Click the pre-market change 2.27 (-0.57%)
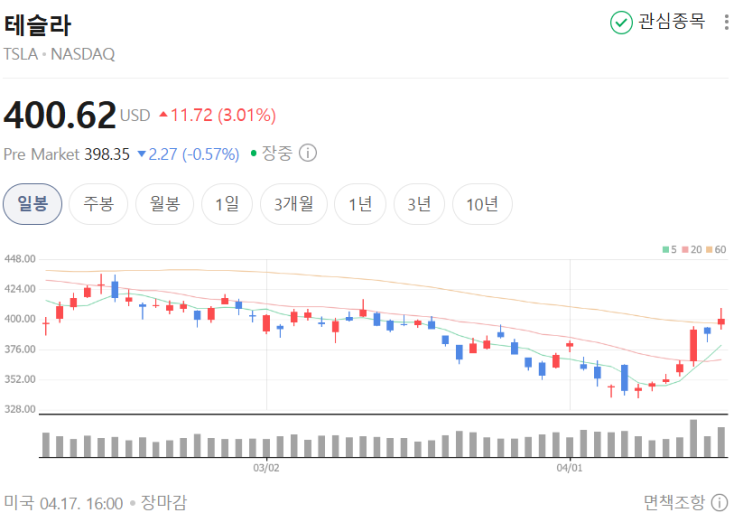 [x=189, y=154]
